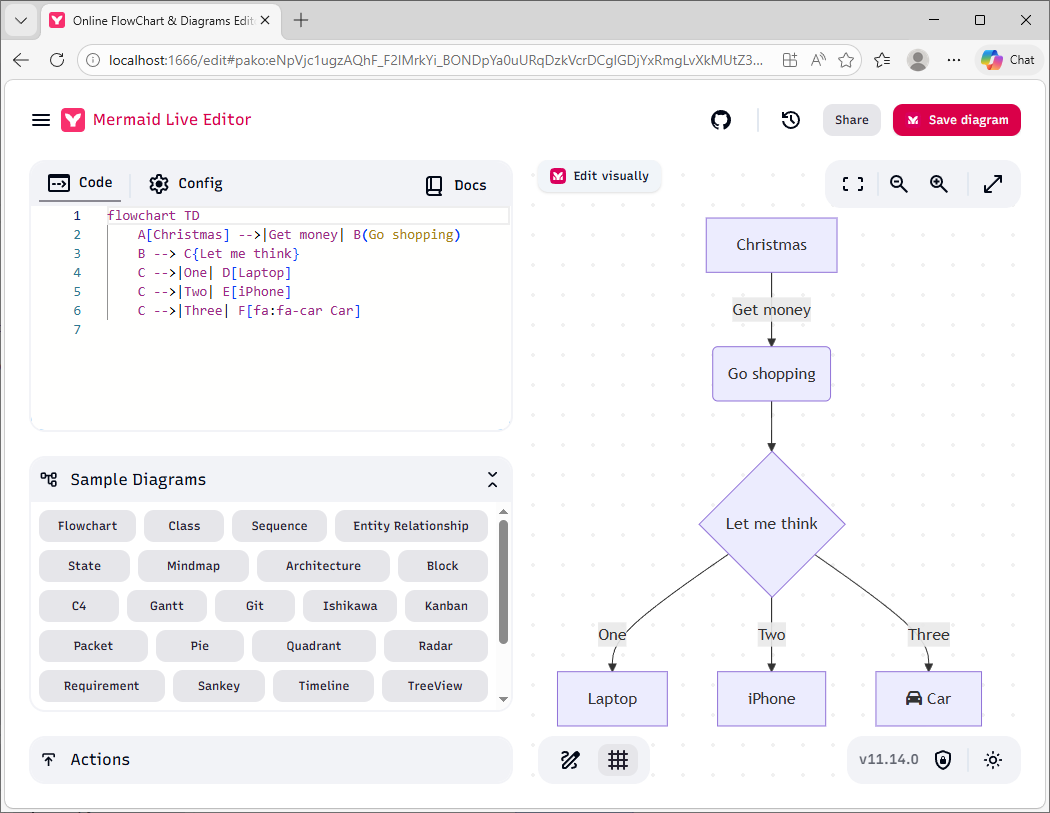The image size is (1050, 813).
Task: Load the State sample diagram
Action: 84,566
